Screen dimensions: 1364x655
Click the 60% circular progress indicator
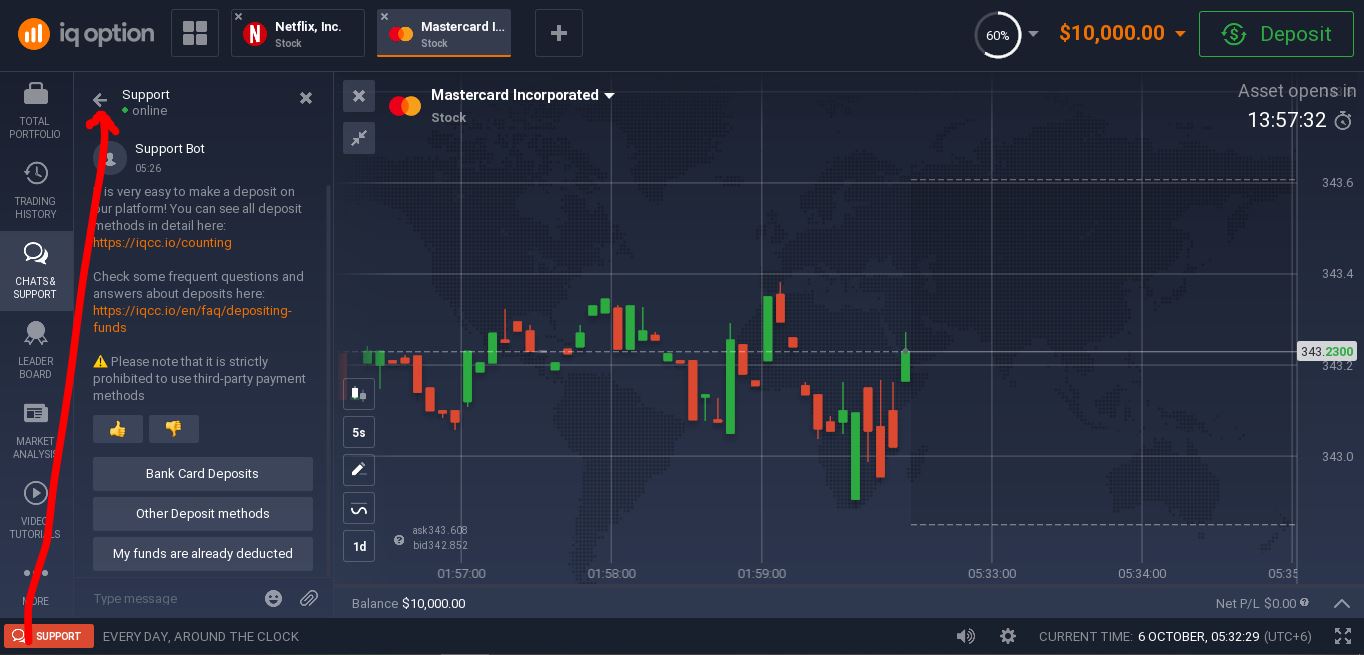click(x=997, y=34)
